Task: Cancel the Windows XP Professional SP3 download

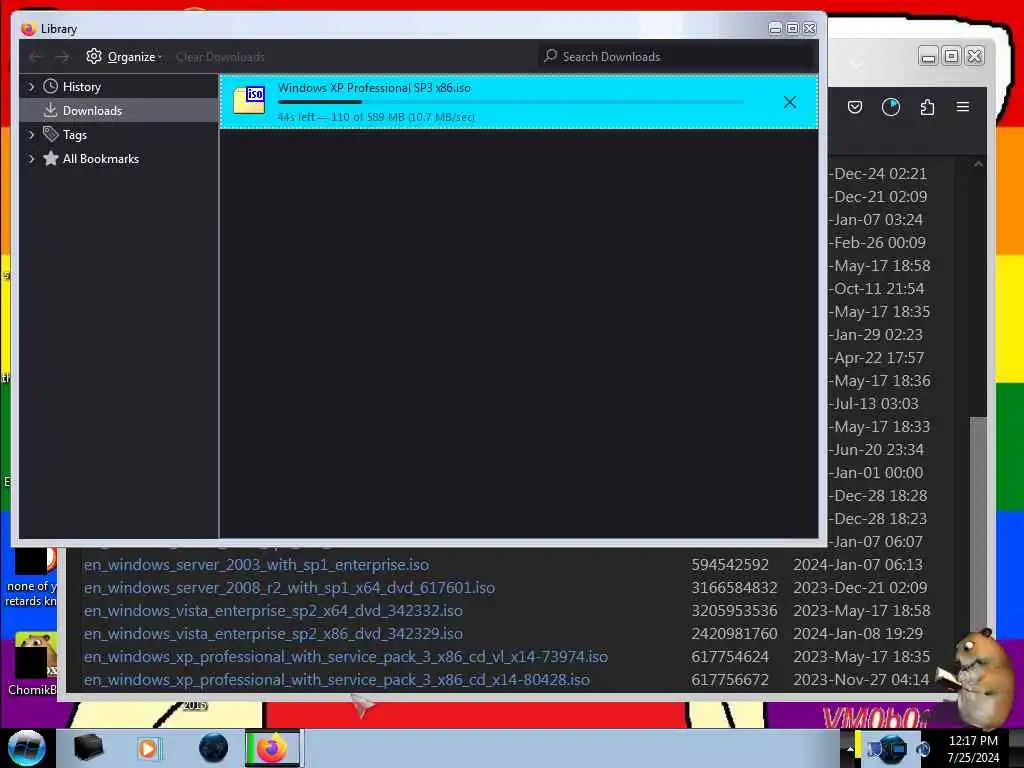Action: point(790,102)
